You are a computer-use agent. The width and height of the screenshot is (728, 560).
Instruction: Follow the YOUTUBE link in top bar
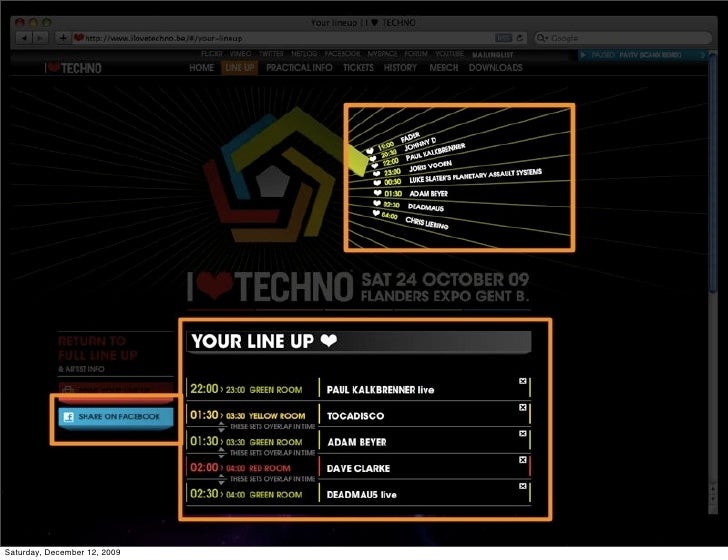pos(449,54)
